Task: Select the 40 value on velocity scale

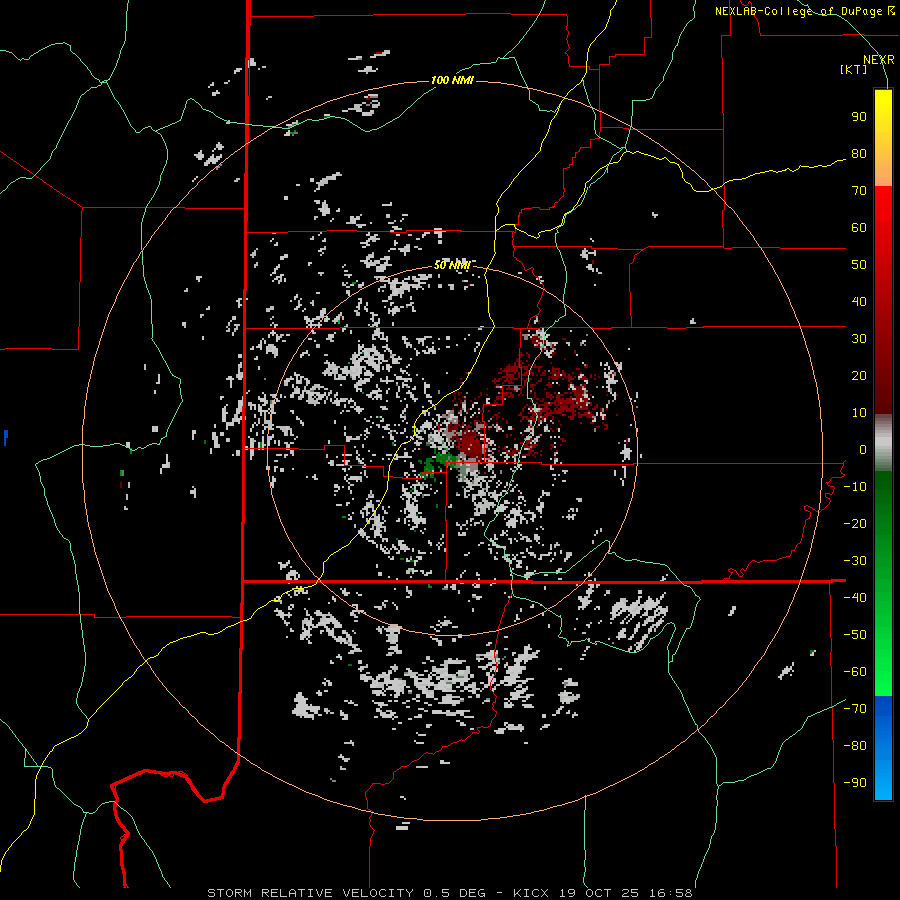Action: tap(859, 302)
